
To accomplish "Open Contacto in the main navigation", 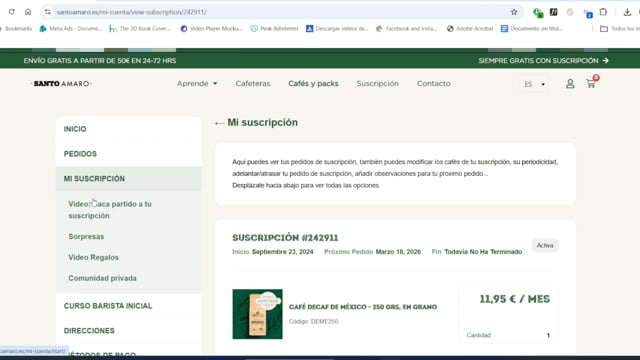I will point(433,84).
